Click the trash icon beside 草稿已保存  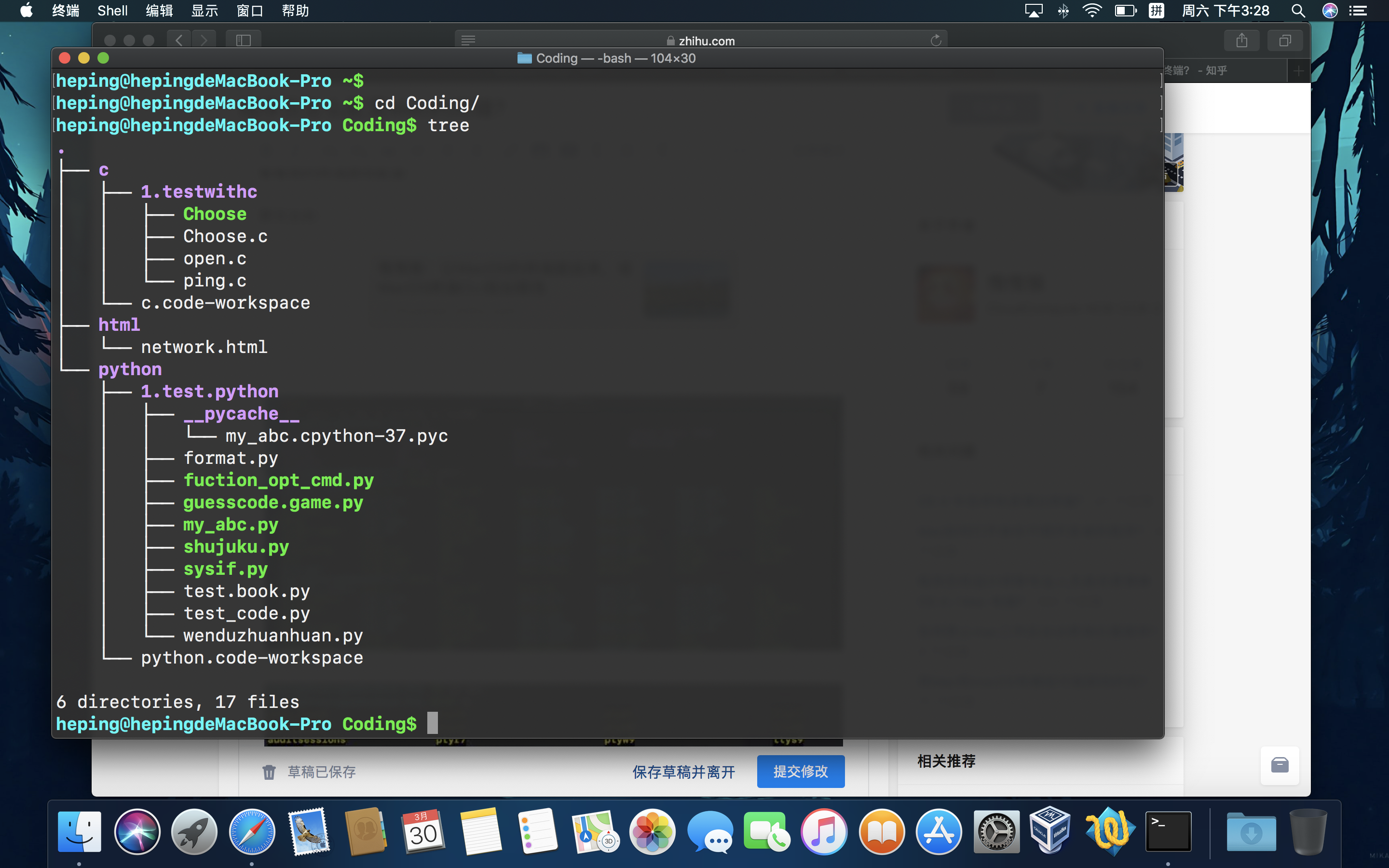pyautogui.click(x=269, y=772)
